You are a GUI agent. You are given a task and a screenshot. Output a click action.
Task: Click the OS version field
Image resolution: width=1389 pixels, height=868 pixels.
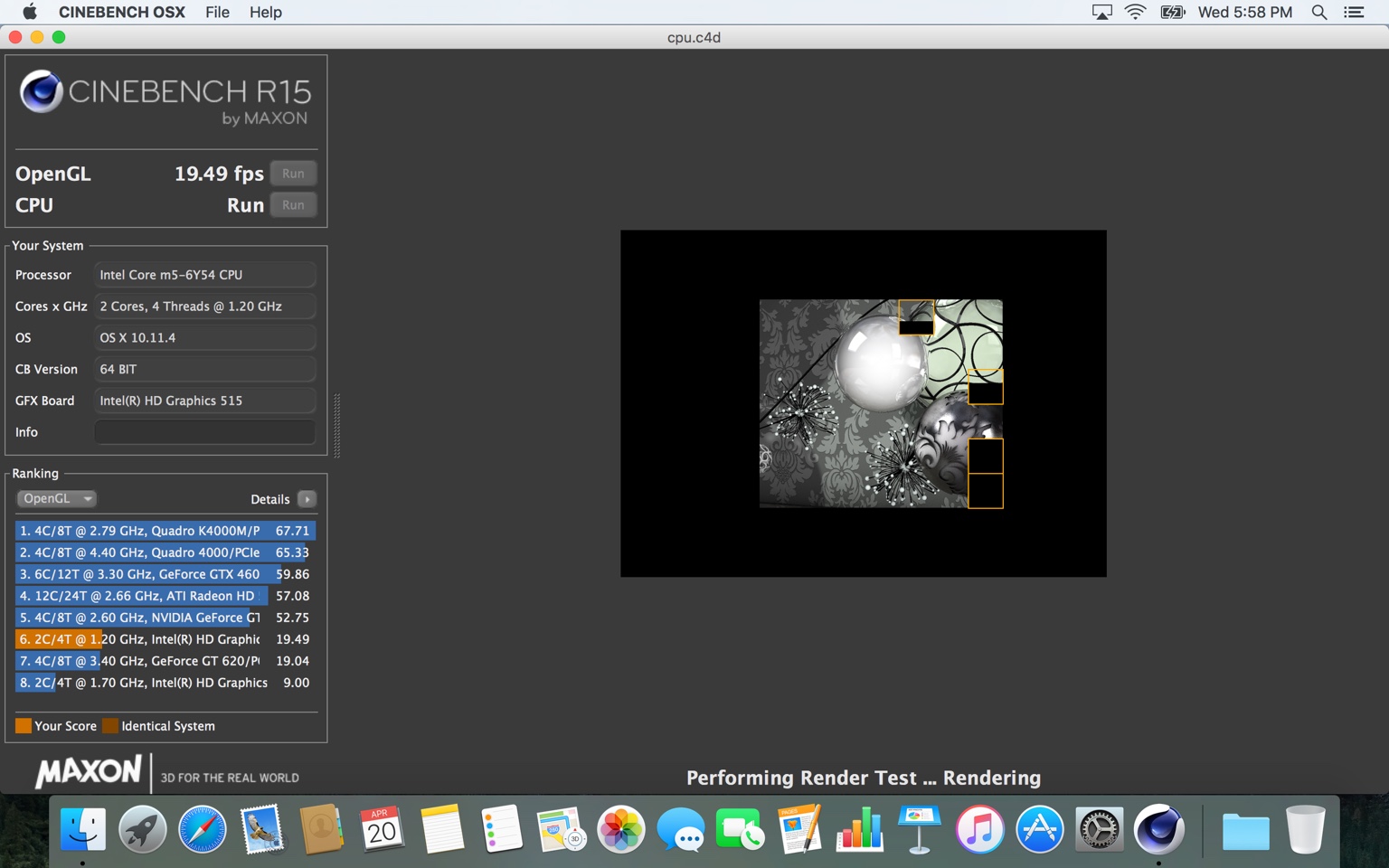[205, 338]
